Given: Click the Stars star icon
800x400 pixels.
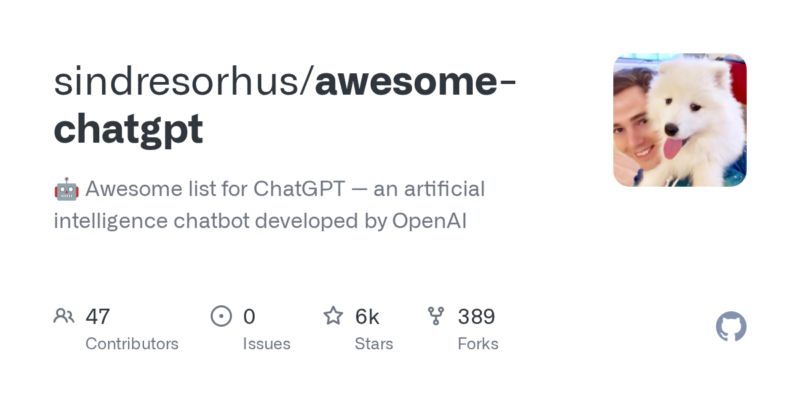Looking at the screenshot, I should pos(333,317).
